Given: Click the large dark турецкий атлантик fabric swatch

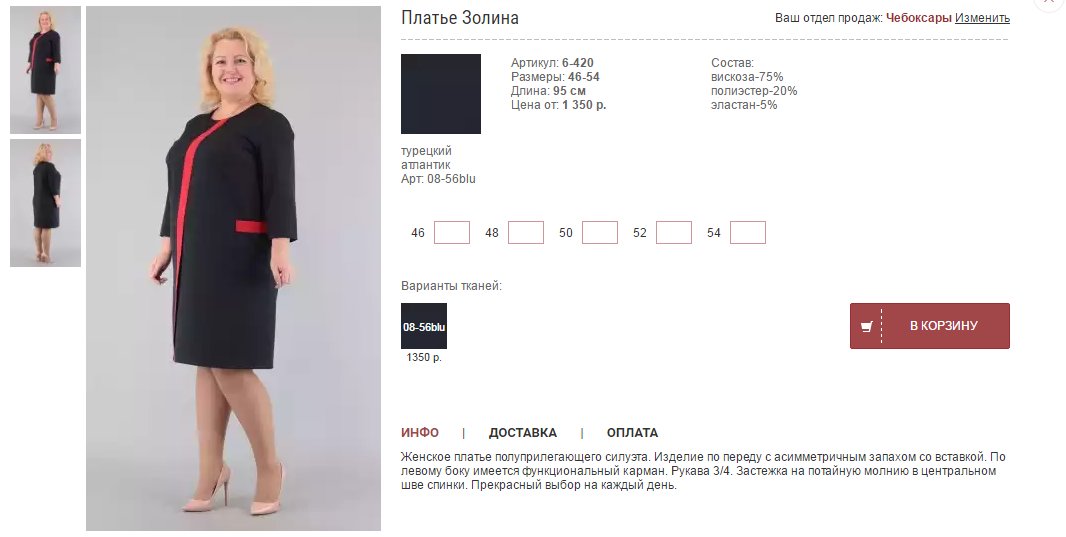Looking at the screenshot, I should click(x=441, y=94).
